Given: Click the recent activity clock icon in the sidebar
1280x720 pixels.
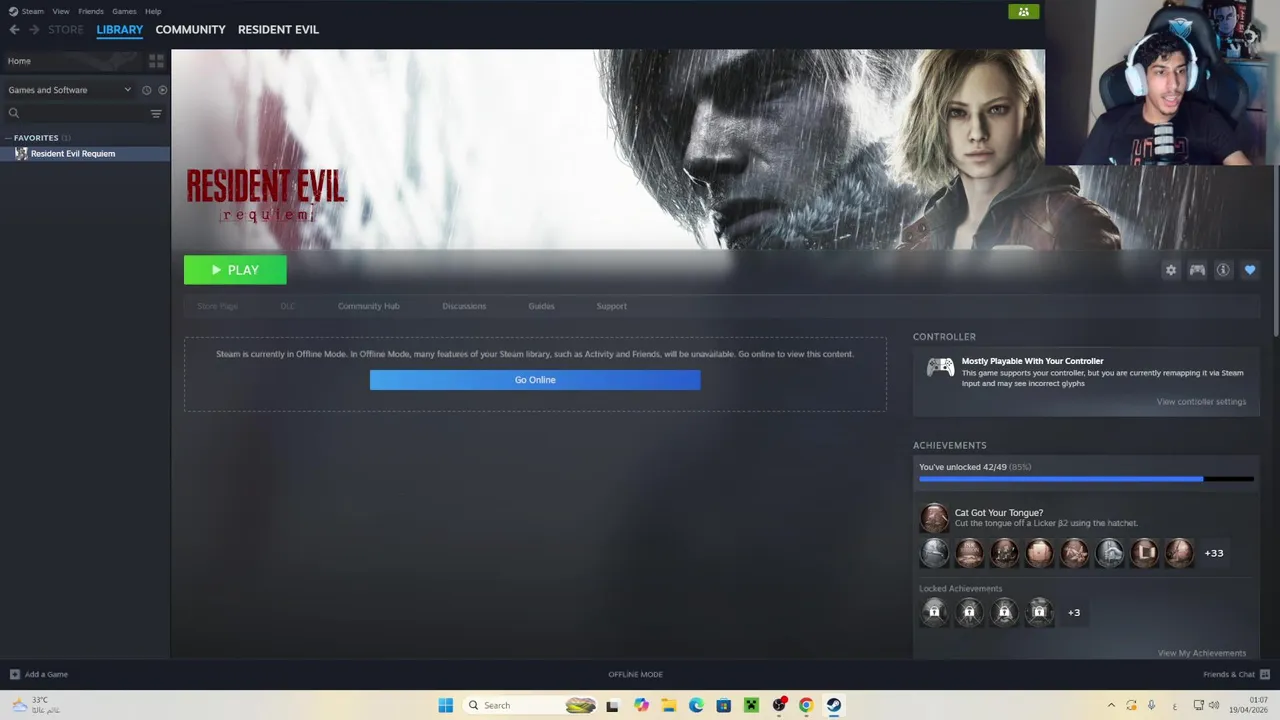Looking at the screenshot, I should tap(146, 90).
